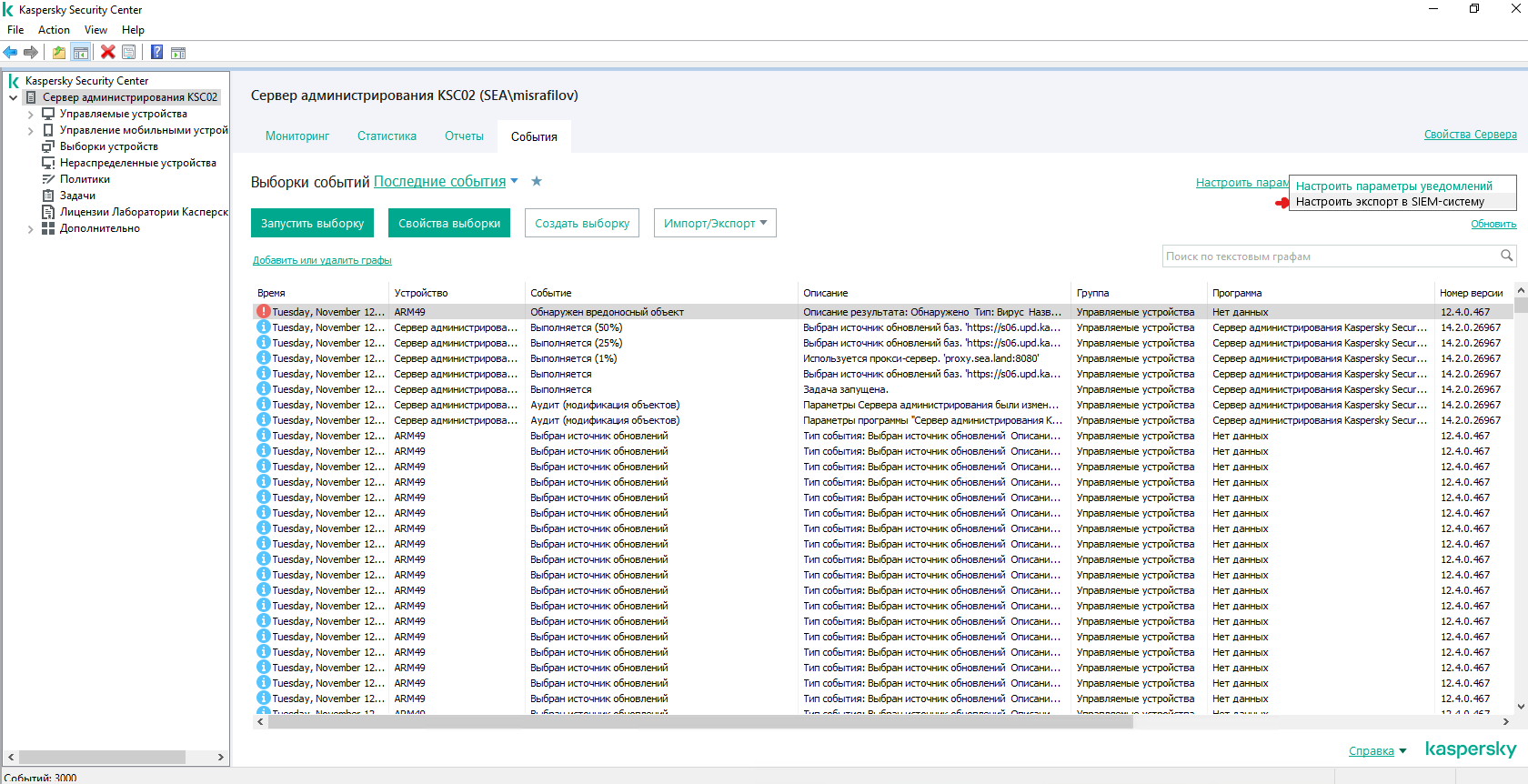Toggle the Show/Hide Console Tree toolbar icon
1528x784 pixels.
[x=81, y=53]
